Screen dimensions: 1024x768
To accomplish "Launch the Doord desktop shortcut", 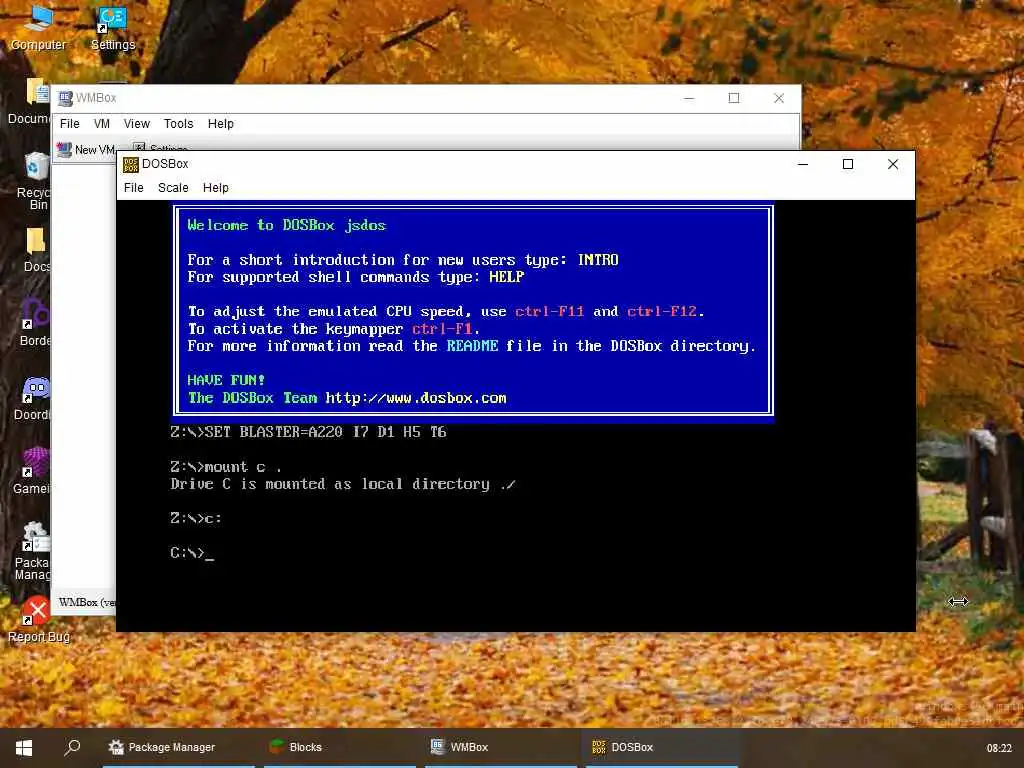I will click(x=33, y=398).
